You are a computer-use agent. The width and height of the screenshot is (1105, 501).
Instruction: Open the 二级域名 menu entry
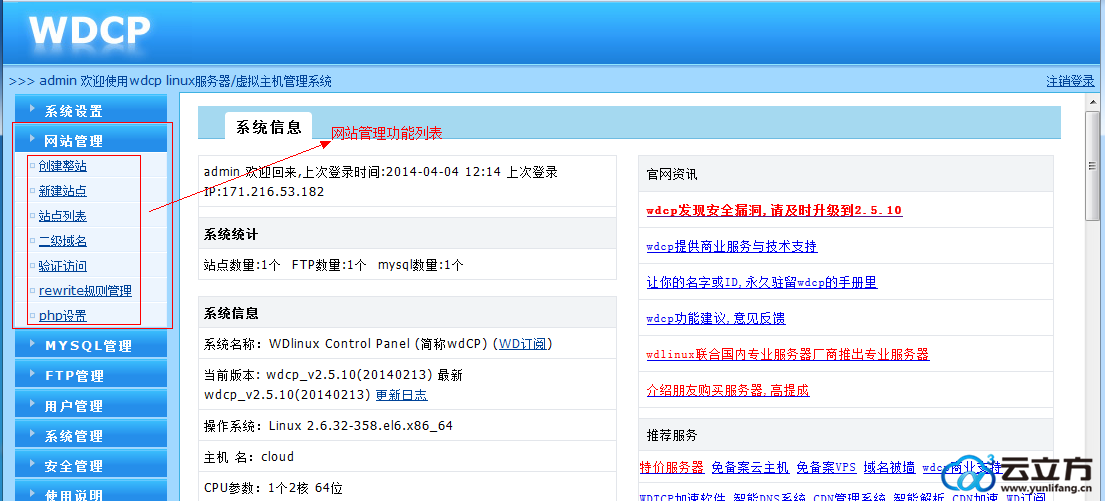coord(63,241)
